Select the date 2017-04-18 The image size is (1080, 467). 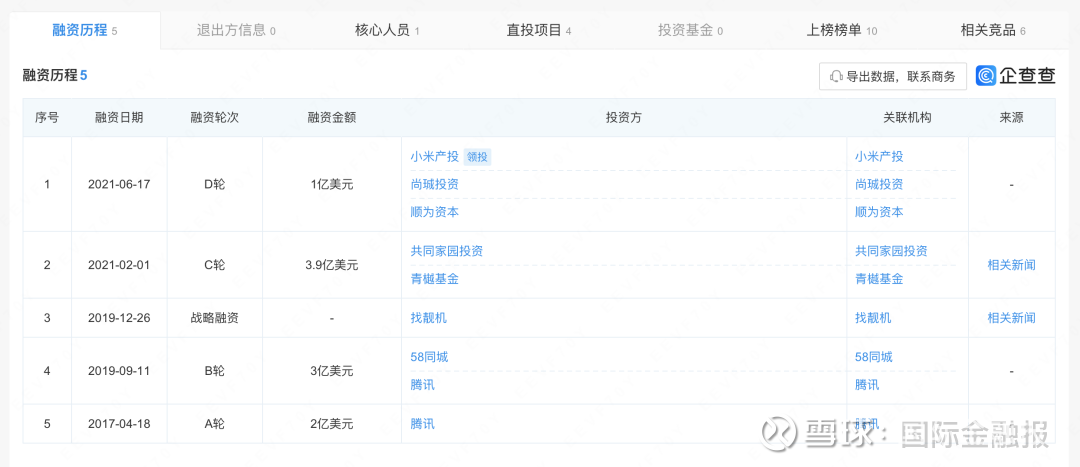[x=119, y=424]
